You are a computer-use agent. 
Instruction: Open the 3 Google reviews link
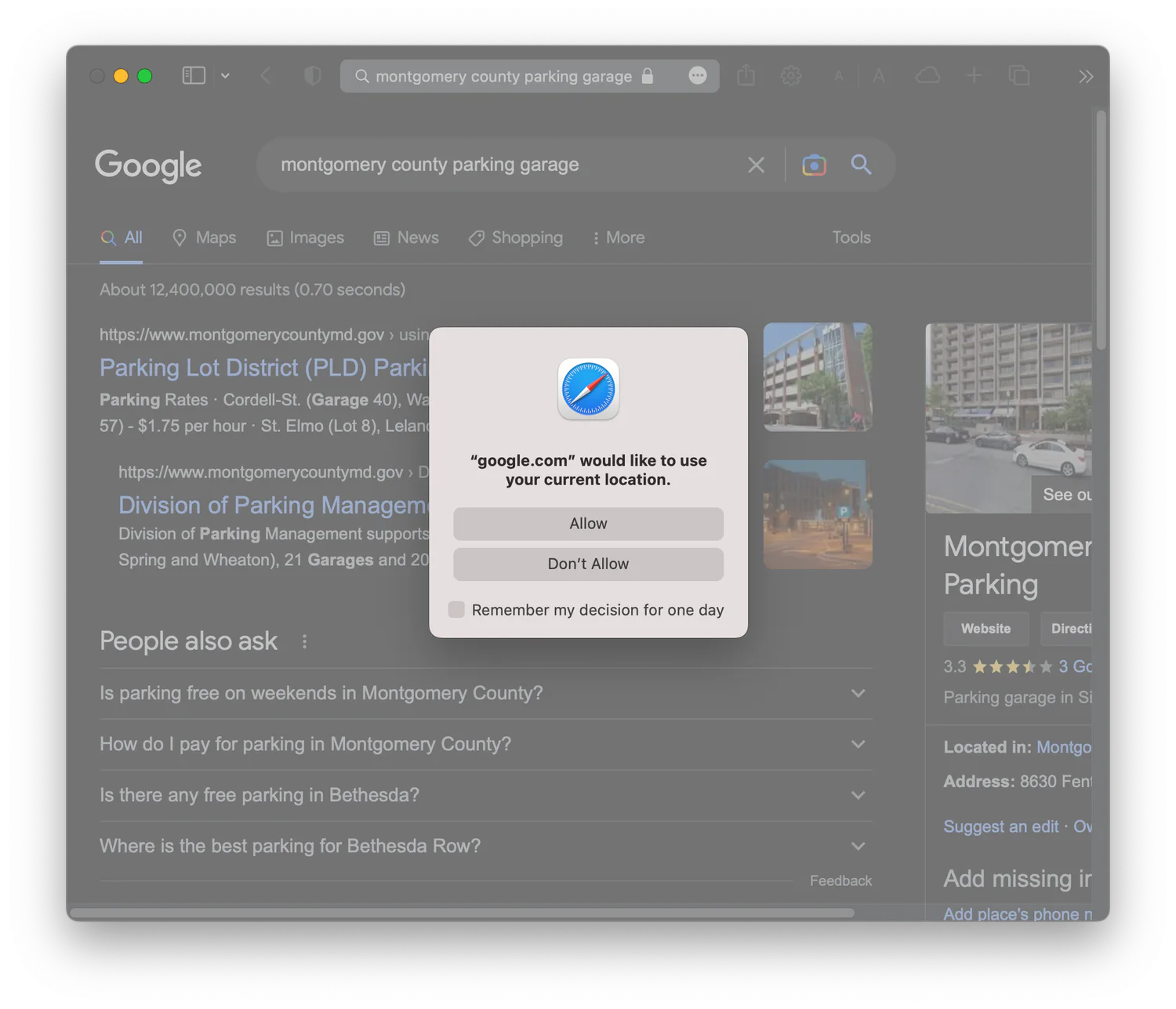1075,666
